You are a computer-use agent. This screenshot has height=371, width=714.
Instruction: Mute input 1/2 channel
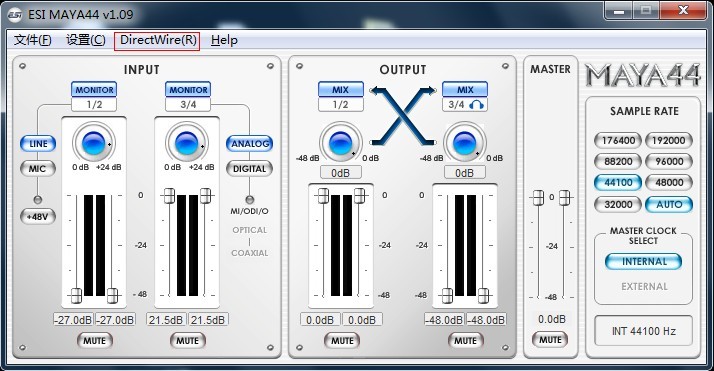tap(94, 341)
